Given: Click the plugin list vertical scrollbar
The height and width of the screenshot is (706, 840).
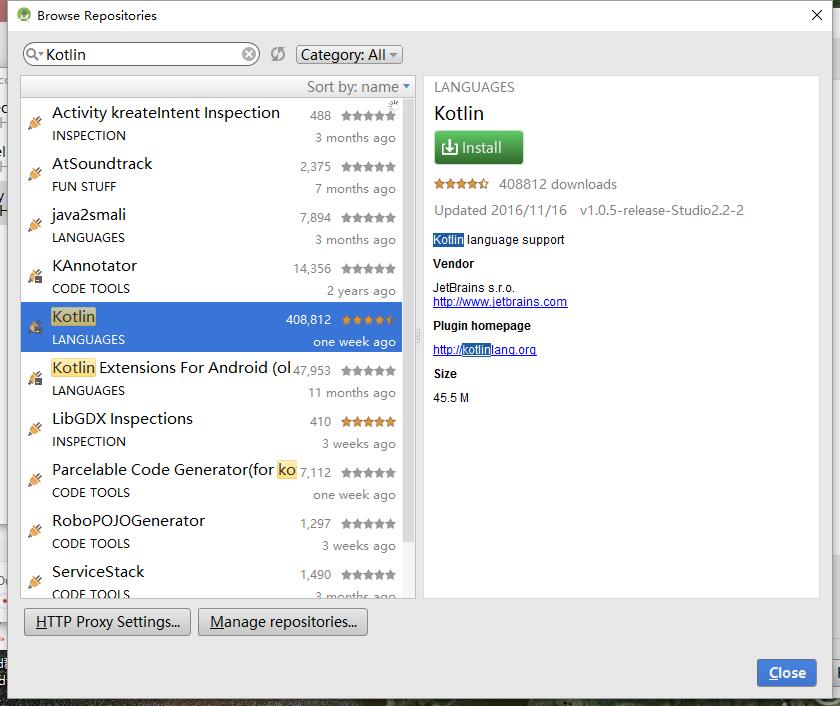Looking at the screenshot, I should (408, 321).
